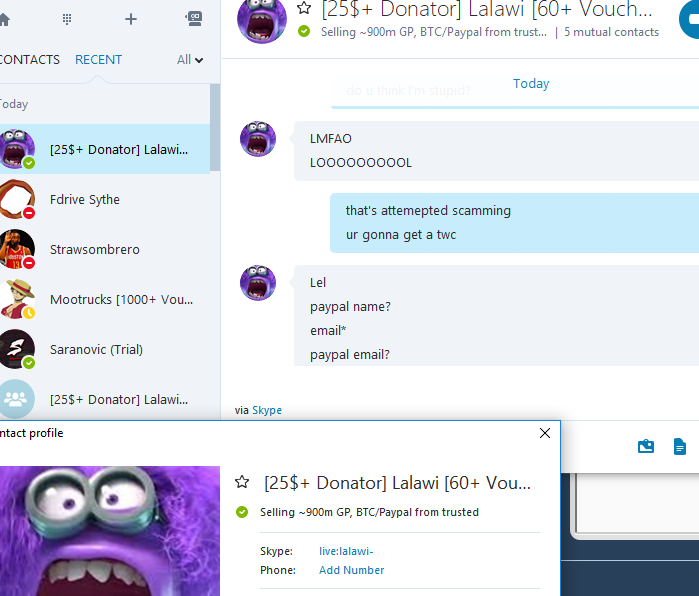Expand the All filter dropdown
The height and width of the screenshot is (596, 699).
click(189, 60)
